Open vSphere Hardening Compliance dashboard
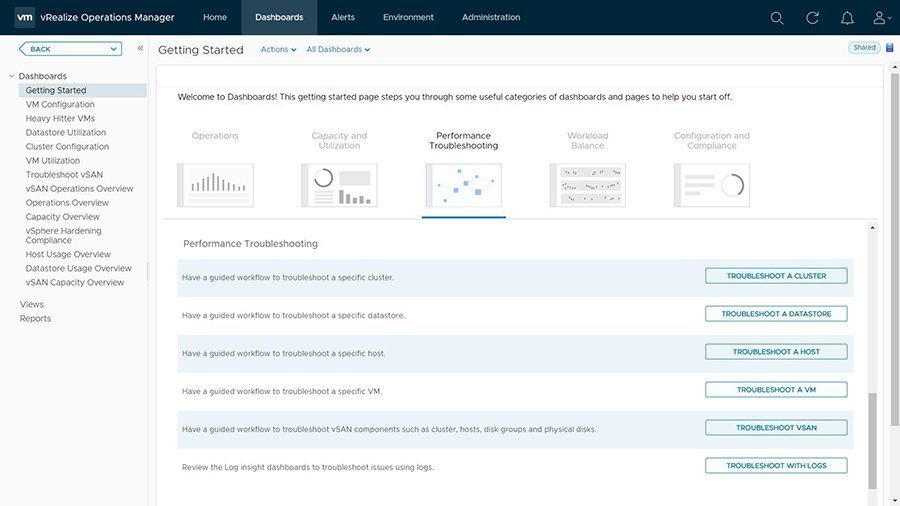This screenshot has width=900, height=506. 63,235
